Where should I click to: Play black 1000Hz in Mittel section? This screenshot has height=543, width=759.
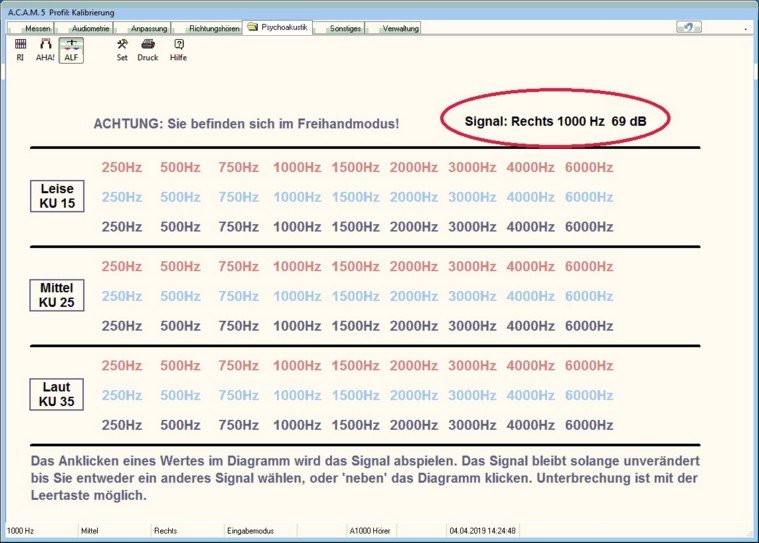[x=297, y=326]
